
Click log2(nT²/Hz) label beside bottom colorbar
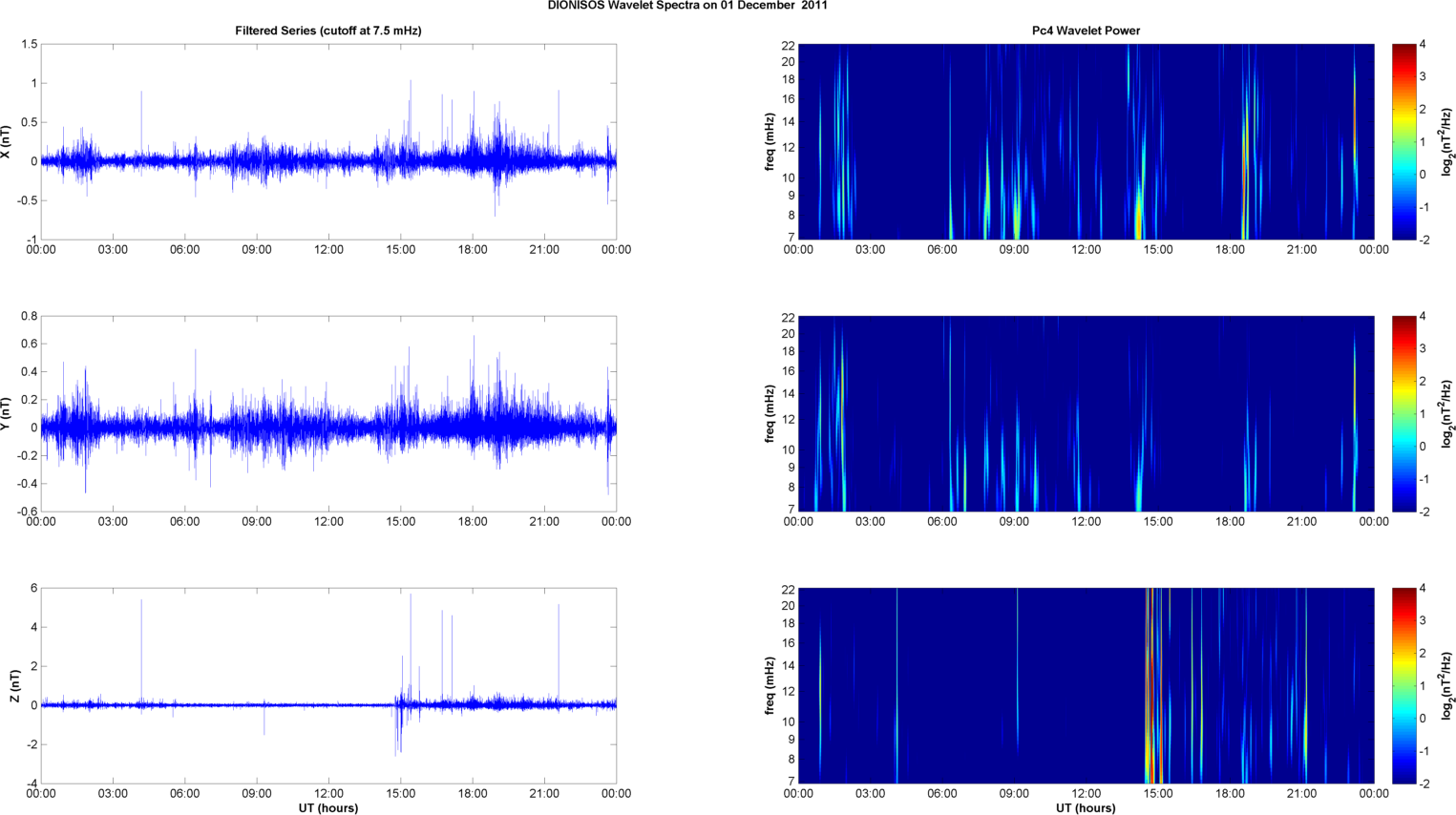tap(1447, 686)
